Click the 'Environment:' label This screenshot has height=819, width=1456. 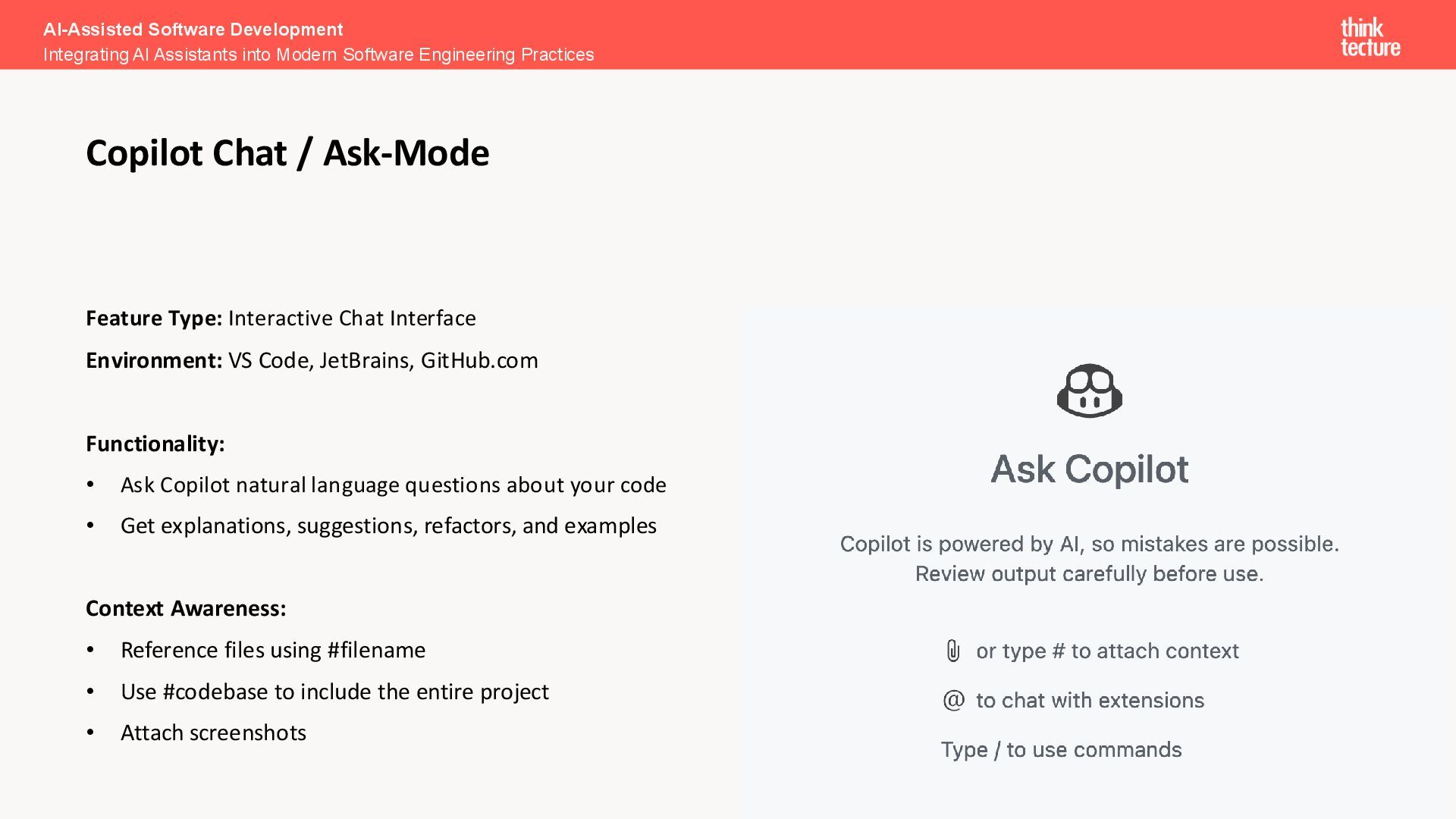[x=154, y=360]
